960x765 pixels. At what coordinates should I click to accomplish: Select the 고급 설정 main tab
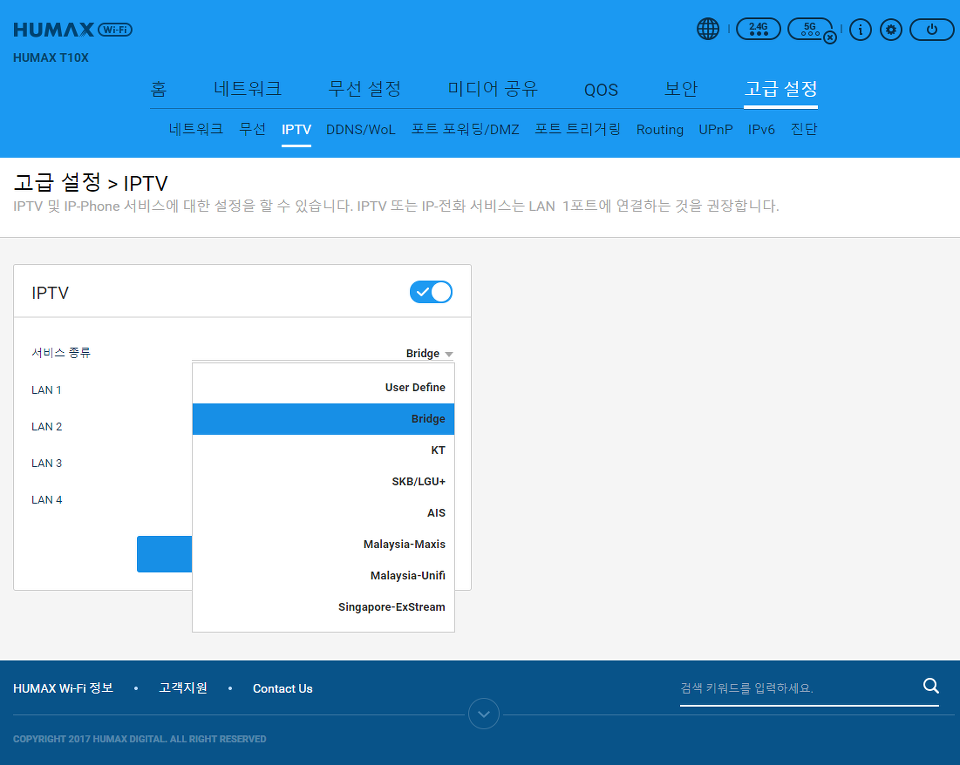click(x=781, y=89)
